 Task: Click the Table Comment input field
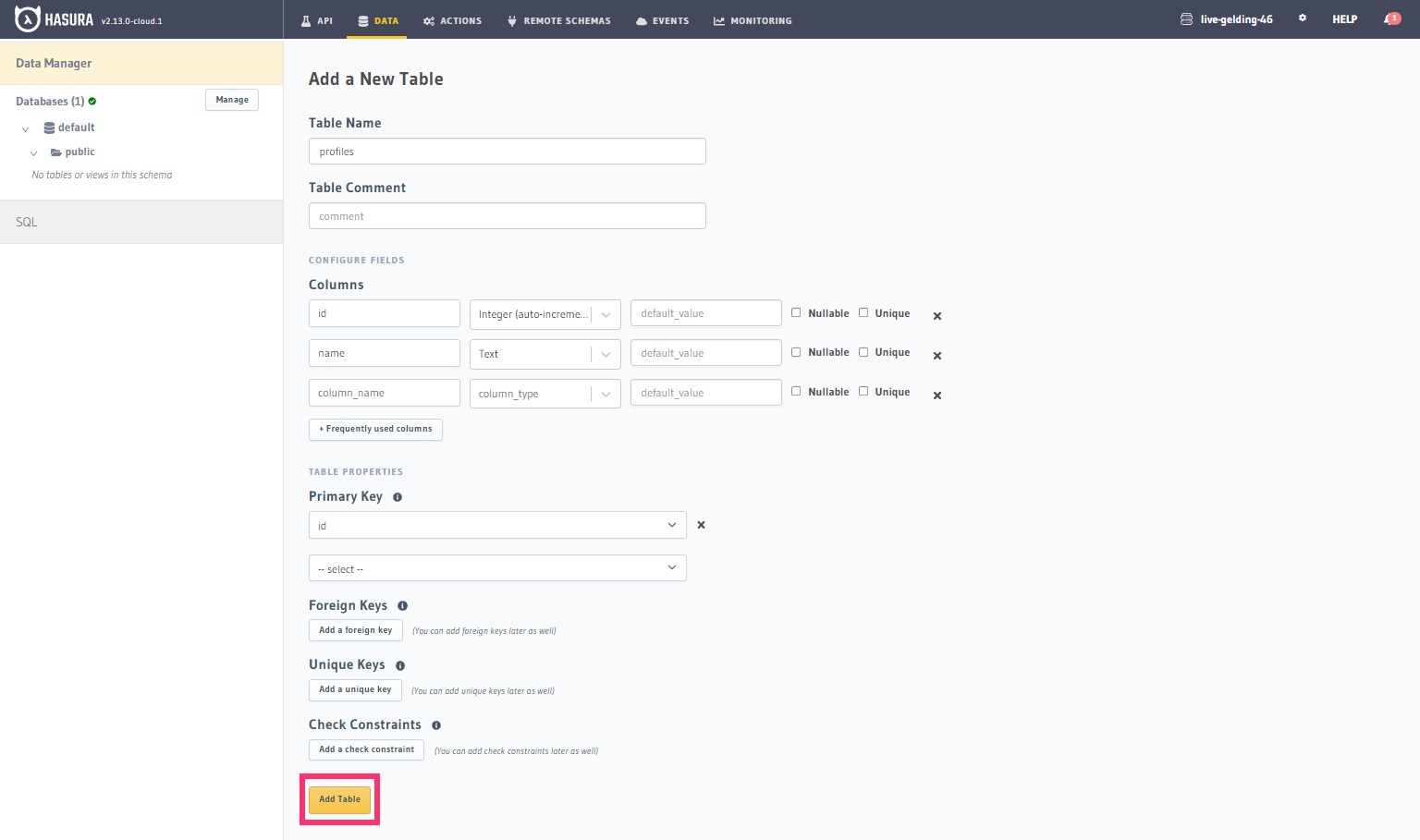coord(507,216)
